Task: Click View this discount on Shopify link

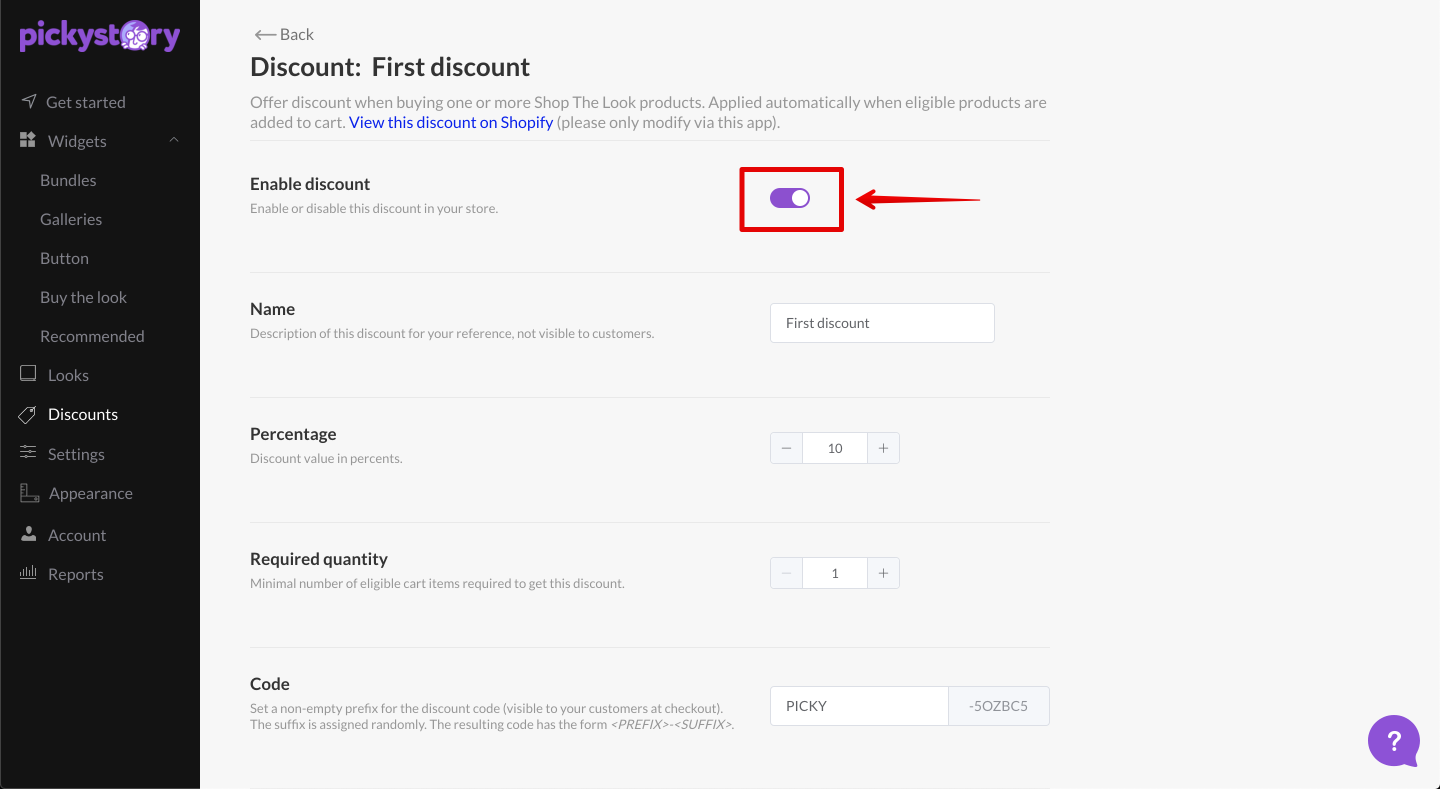Action: 451,122
